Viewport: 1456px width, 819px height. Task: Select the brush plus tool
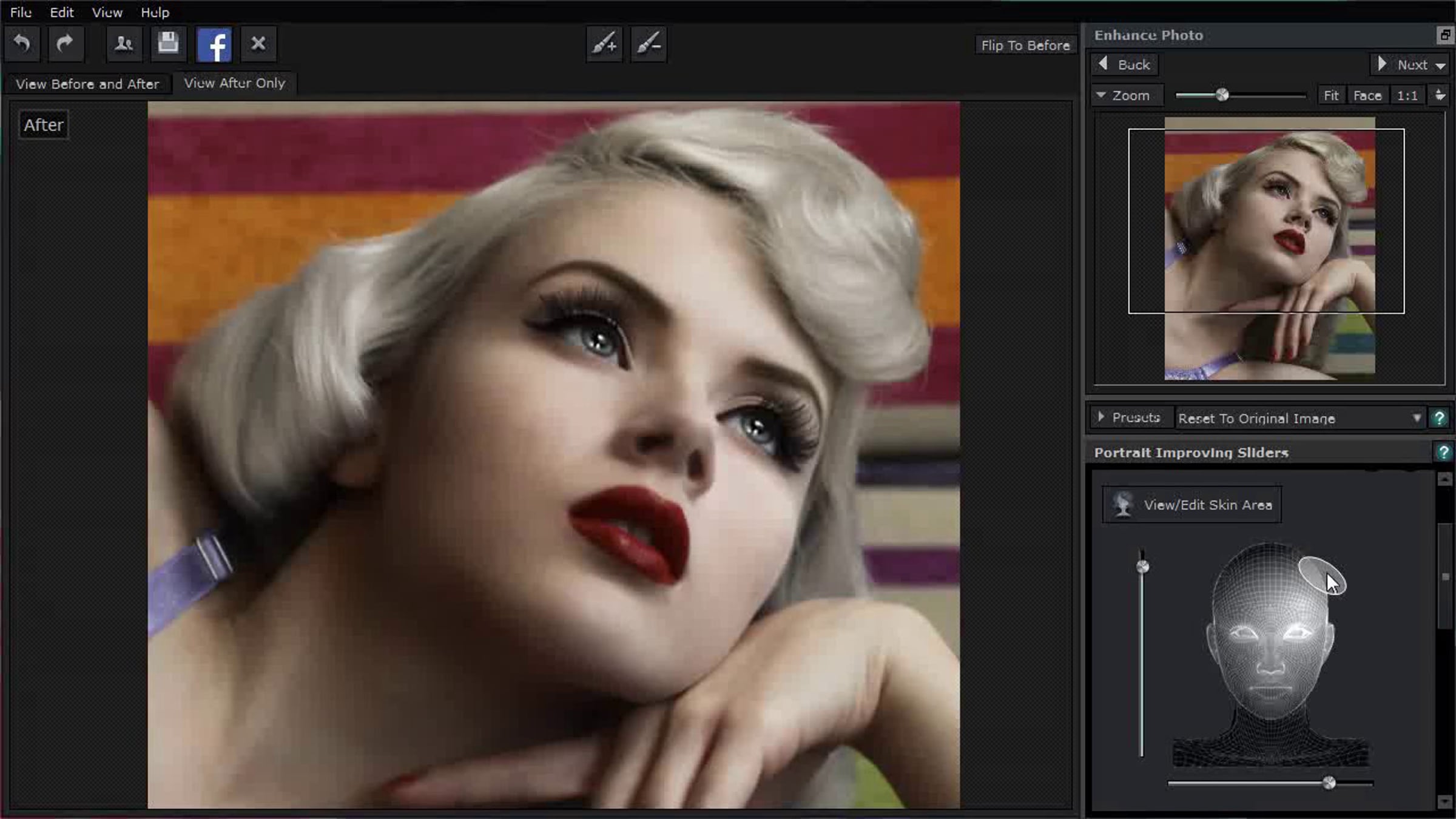coord(604,44)
